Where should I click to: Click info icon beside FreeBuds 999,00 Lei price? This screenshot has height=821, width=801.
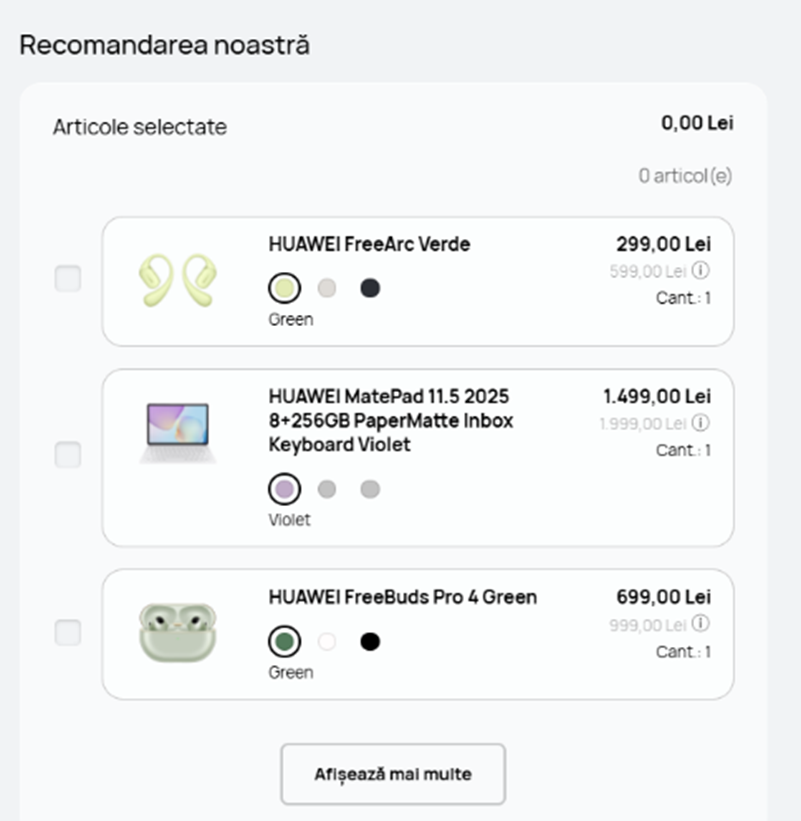701,624
